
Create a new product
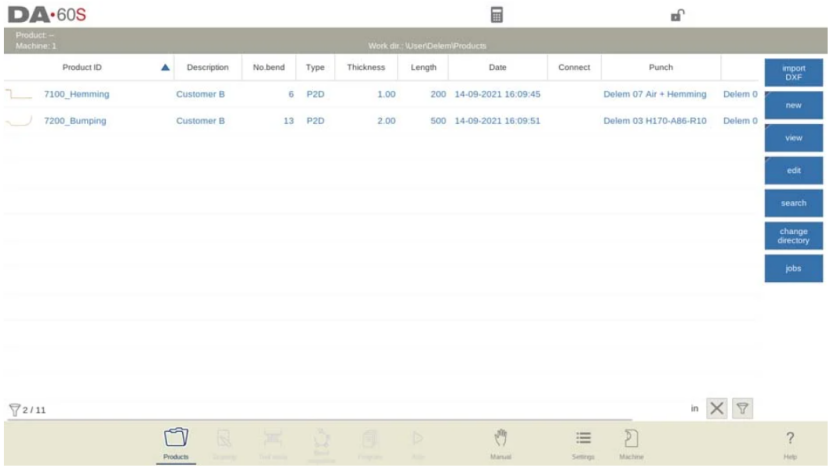pos(793,105)
